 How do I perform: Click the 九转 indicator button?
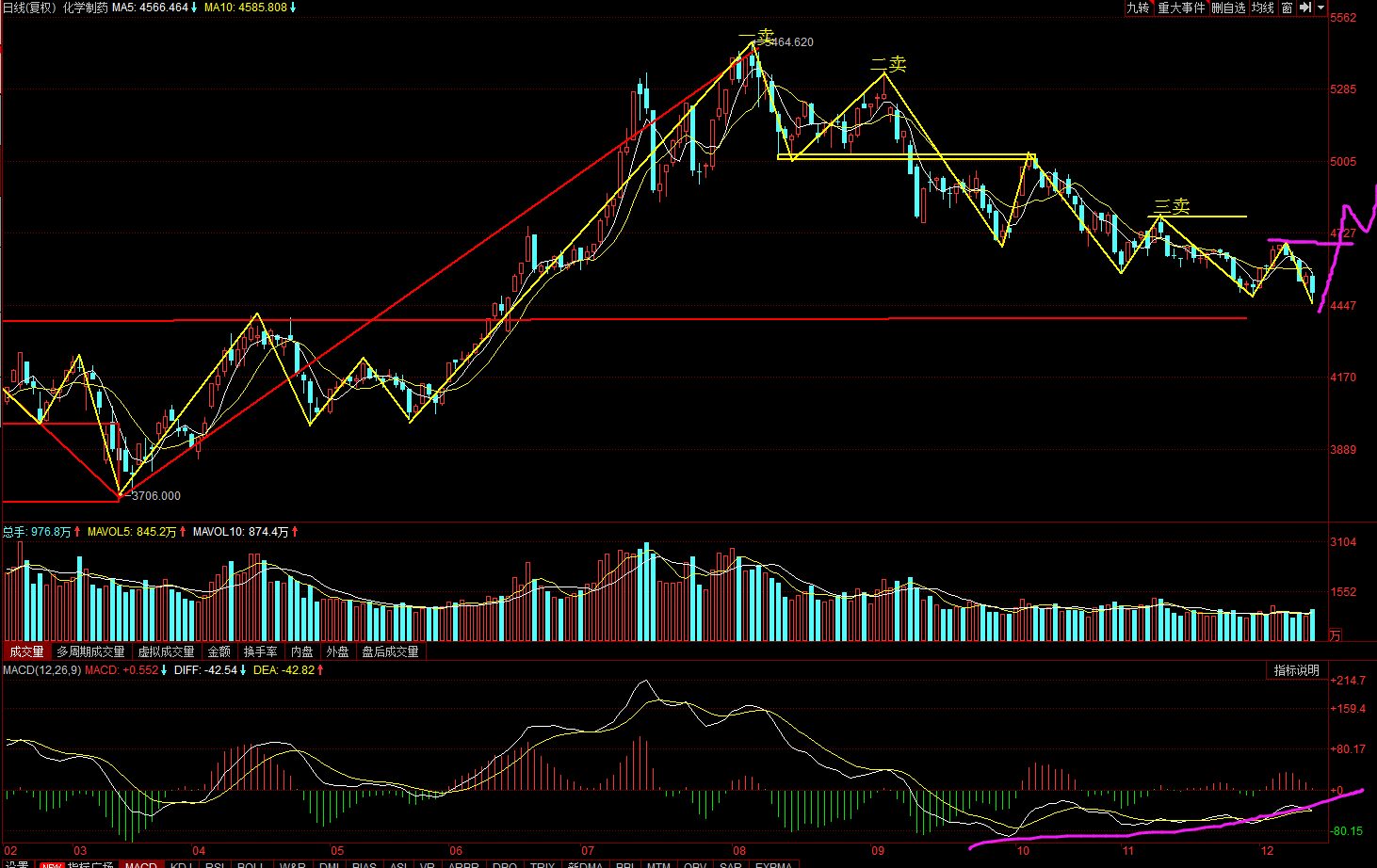(x=1139, y=8)
